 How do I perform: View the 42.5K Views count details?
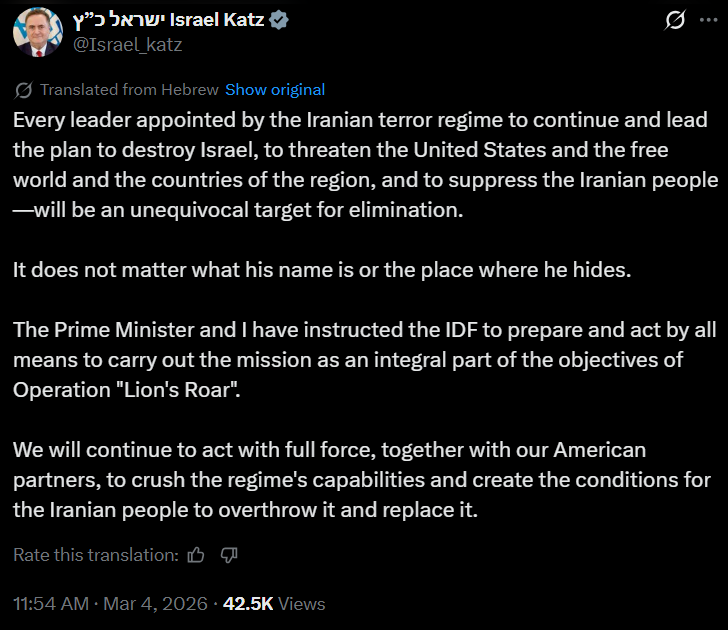point(273,604)
